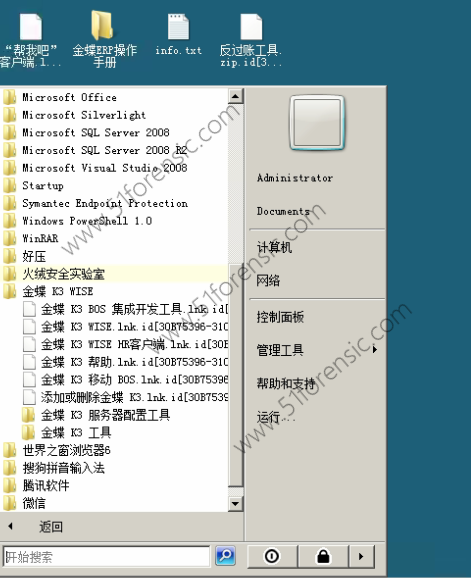Click 金蝶 K3 帮助.lnk entry
The width and height of the screenshot is (471, 578).
pyautogui.click(x=125, y=362)
